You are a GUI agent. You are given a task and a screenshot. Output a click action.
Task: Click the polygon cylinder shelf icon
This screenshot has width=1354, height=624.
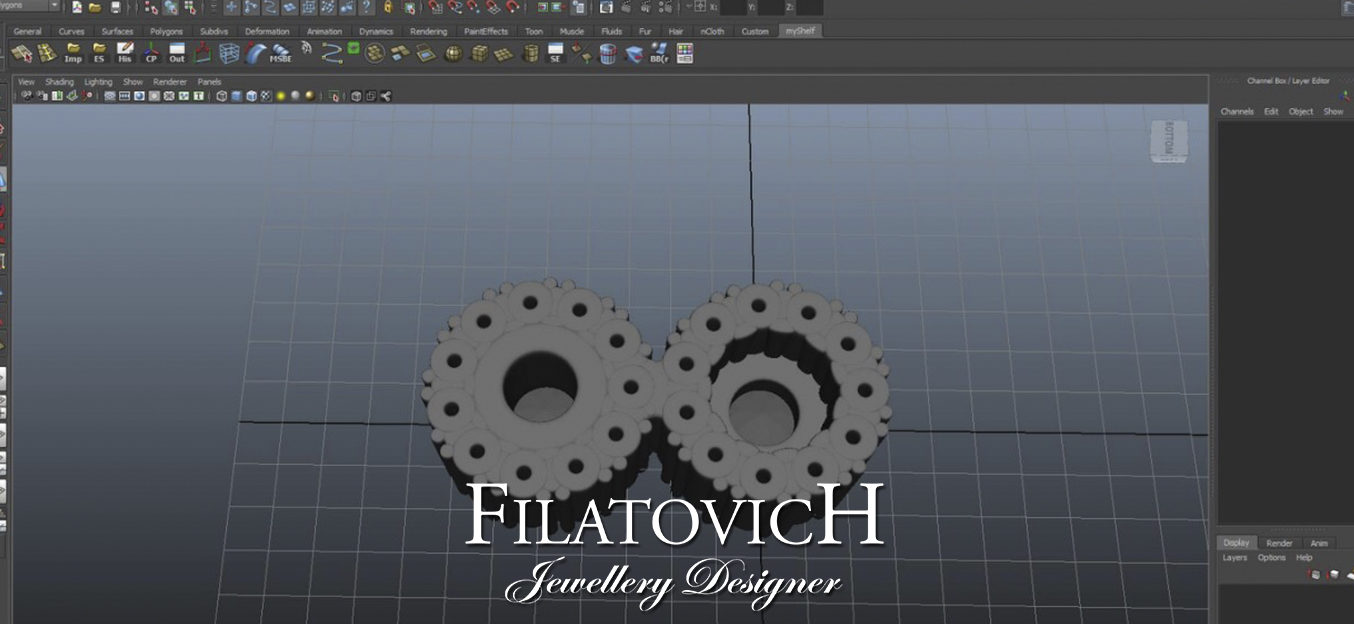[530, 53]
